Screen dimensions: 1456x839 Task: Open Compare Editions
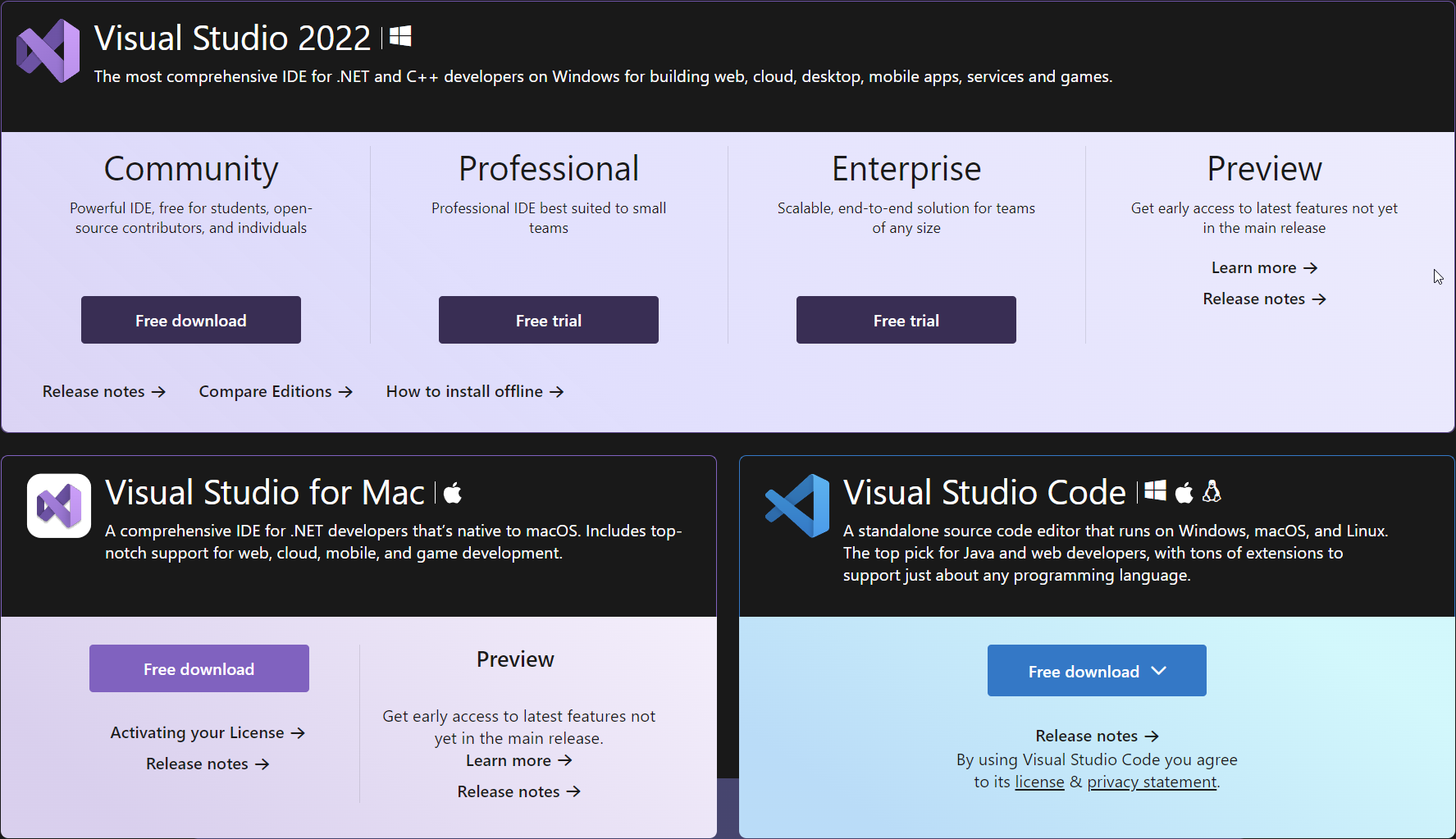point(276,391)
